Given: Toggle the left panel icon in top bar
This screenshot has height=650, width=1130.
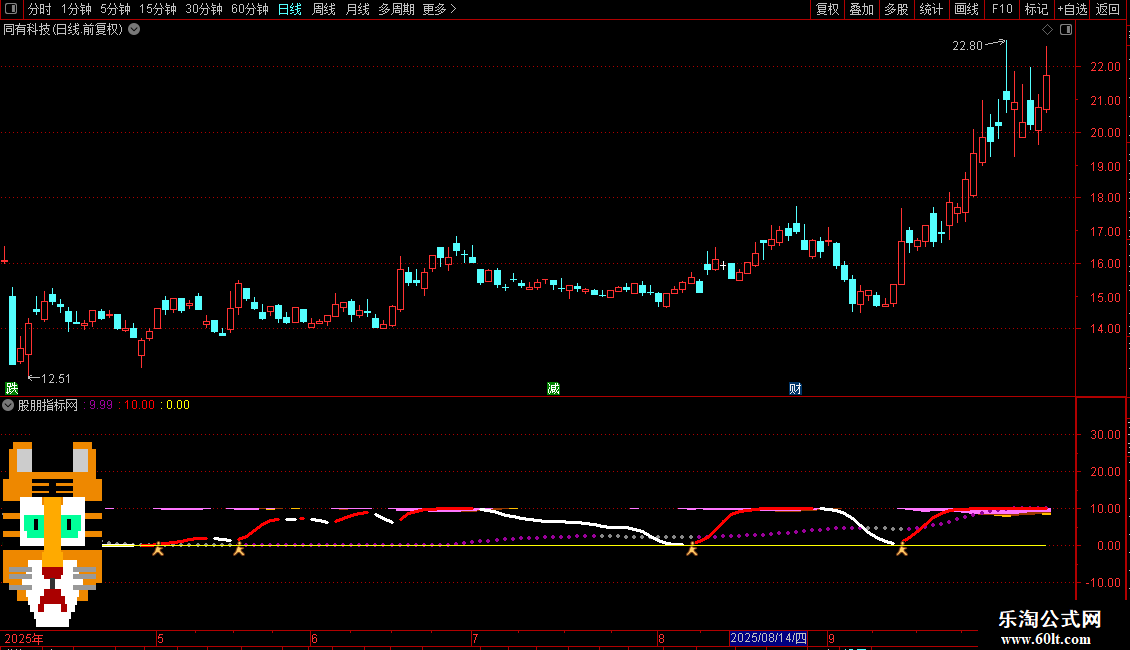Looking at the screenshot, I should click(11, 9).
